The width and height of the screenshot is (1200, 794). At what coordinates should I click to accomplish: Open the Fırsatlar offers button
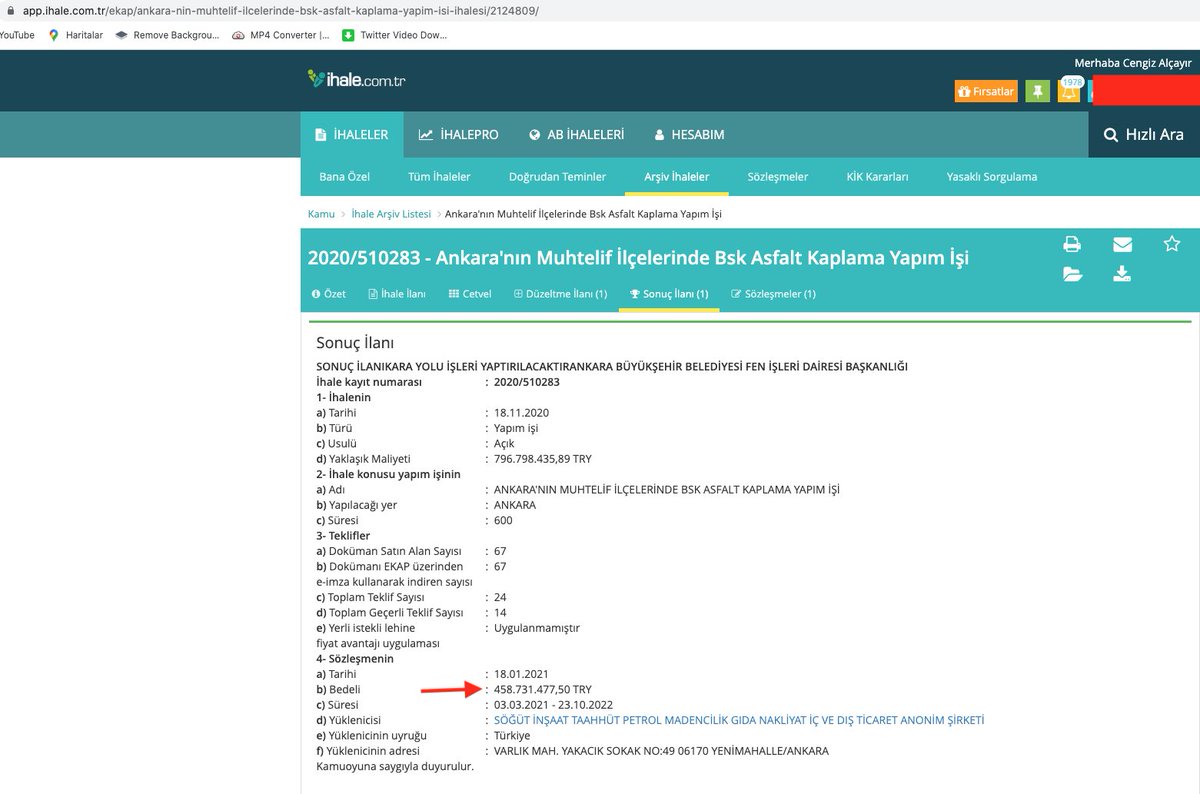(986, 91)
